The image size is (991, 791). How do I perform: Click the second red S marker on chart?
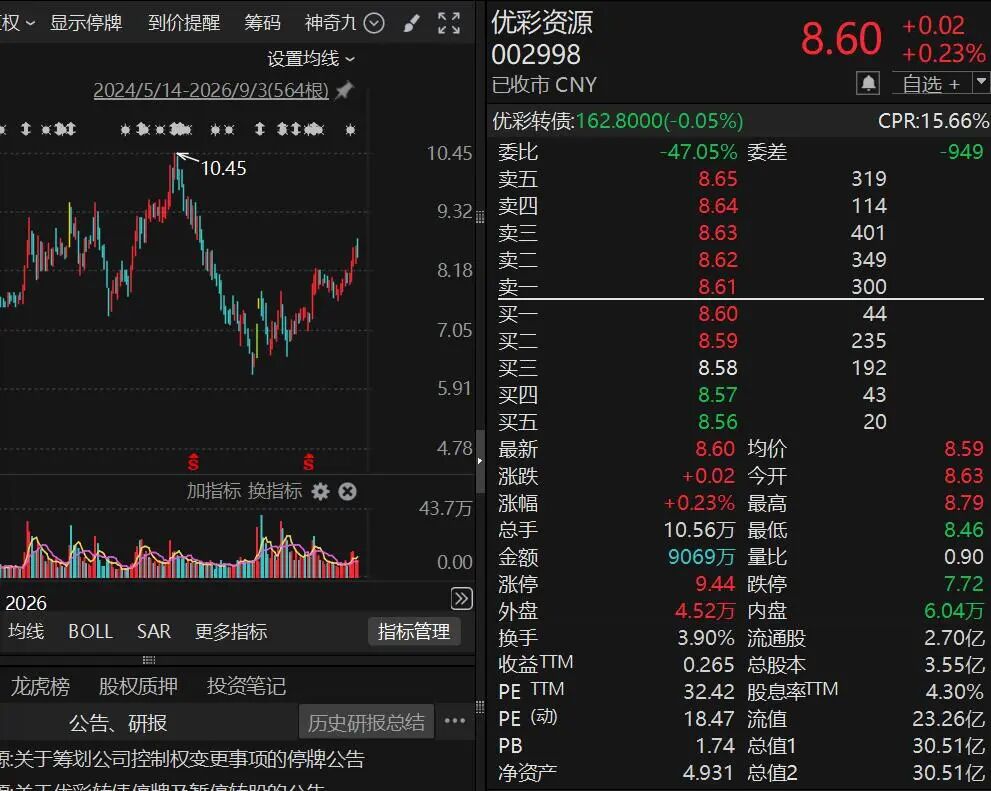click(308, 462)
